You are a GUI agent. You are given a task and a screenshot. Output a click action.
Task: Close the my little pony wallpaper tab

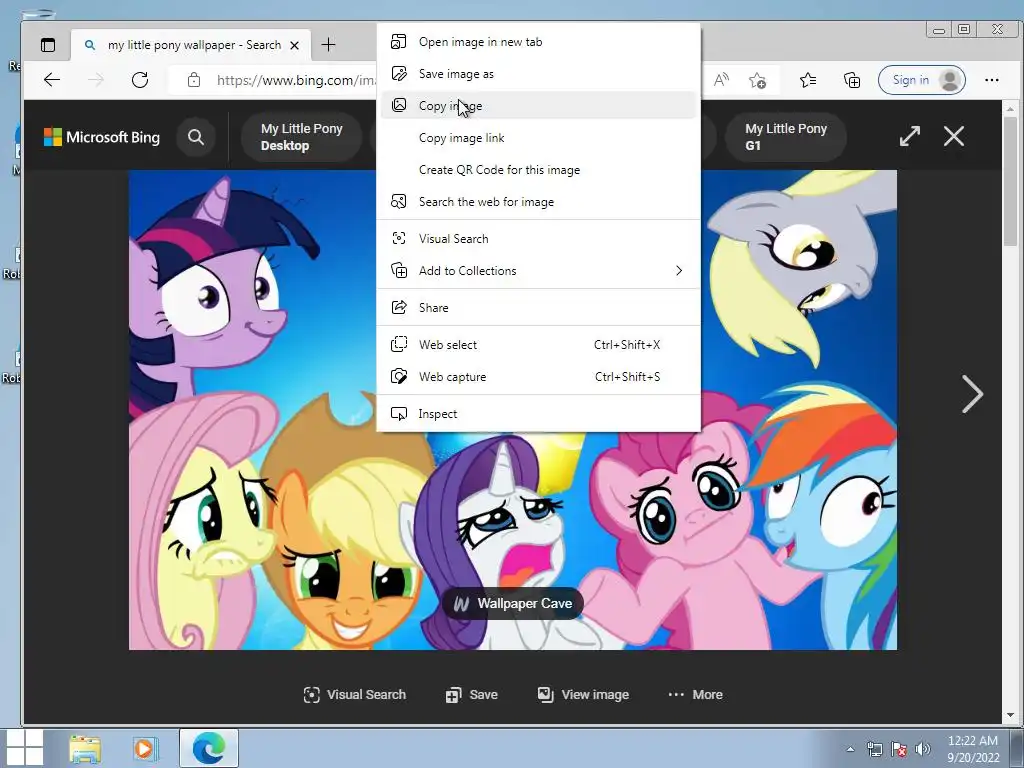pos(295,45)
